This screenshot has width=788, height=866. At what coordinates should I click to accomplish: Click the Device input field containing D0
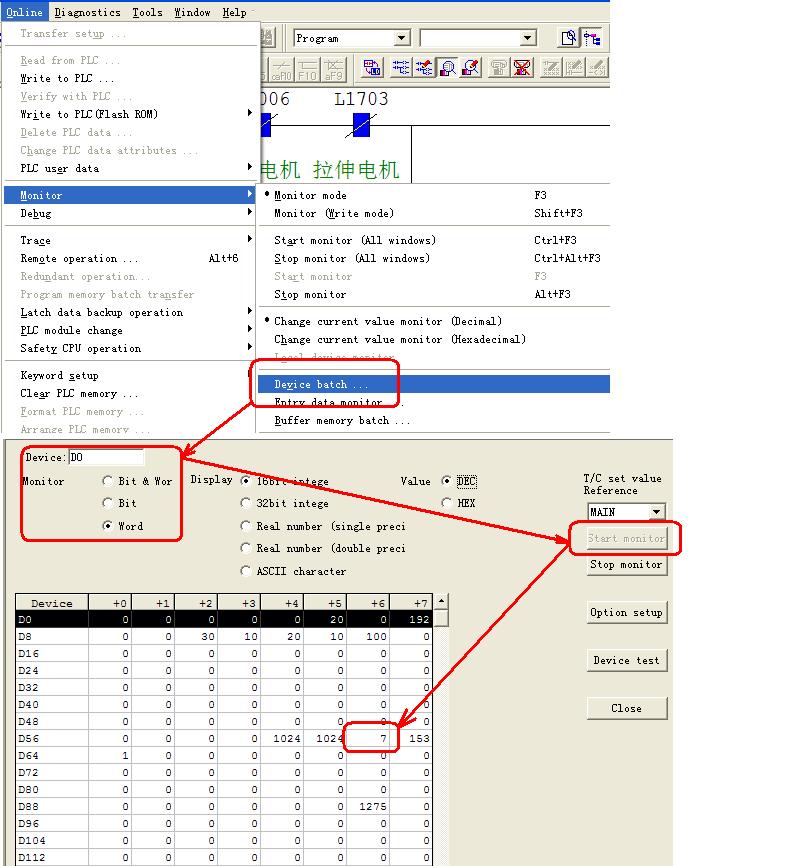106,457
